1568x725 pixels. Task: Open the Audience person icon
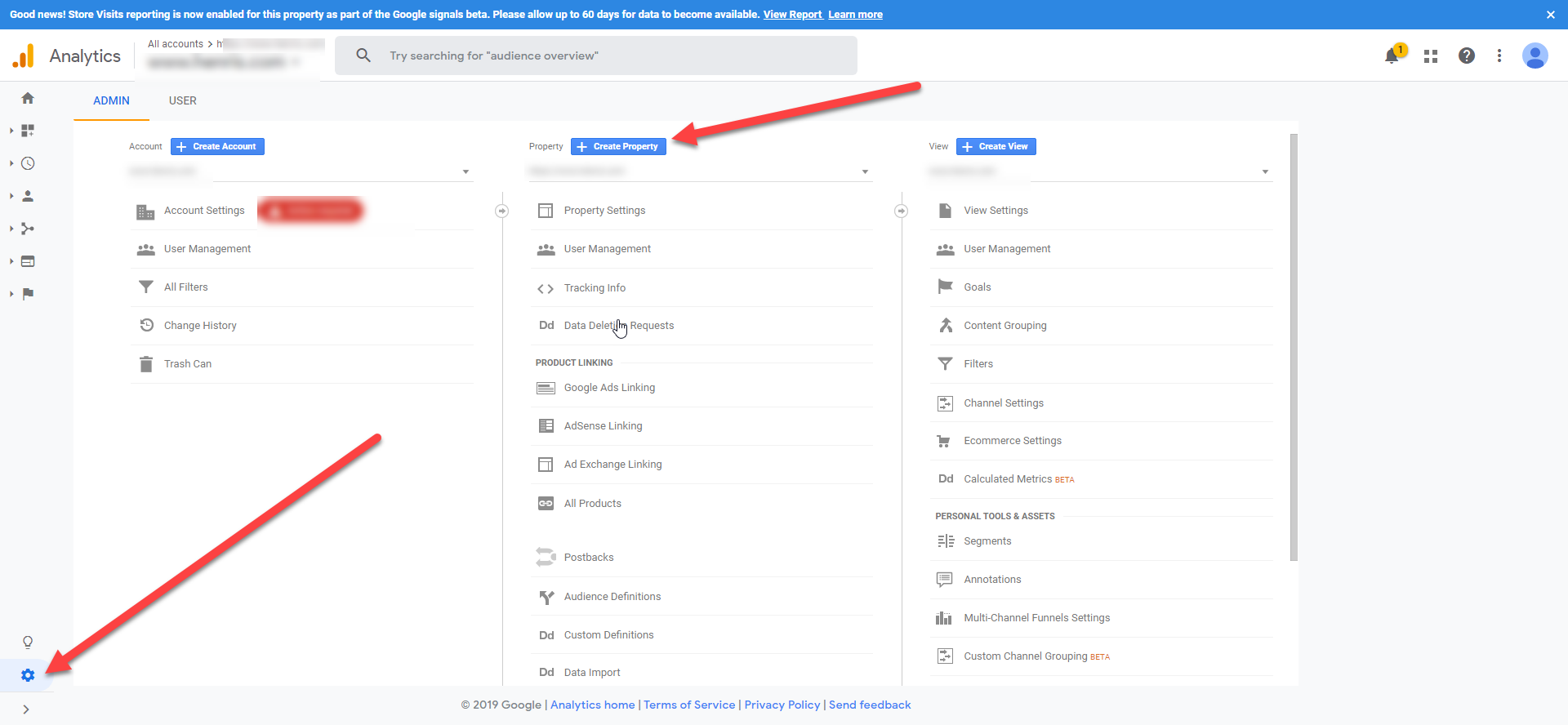point(28,196)
